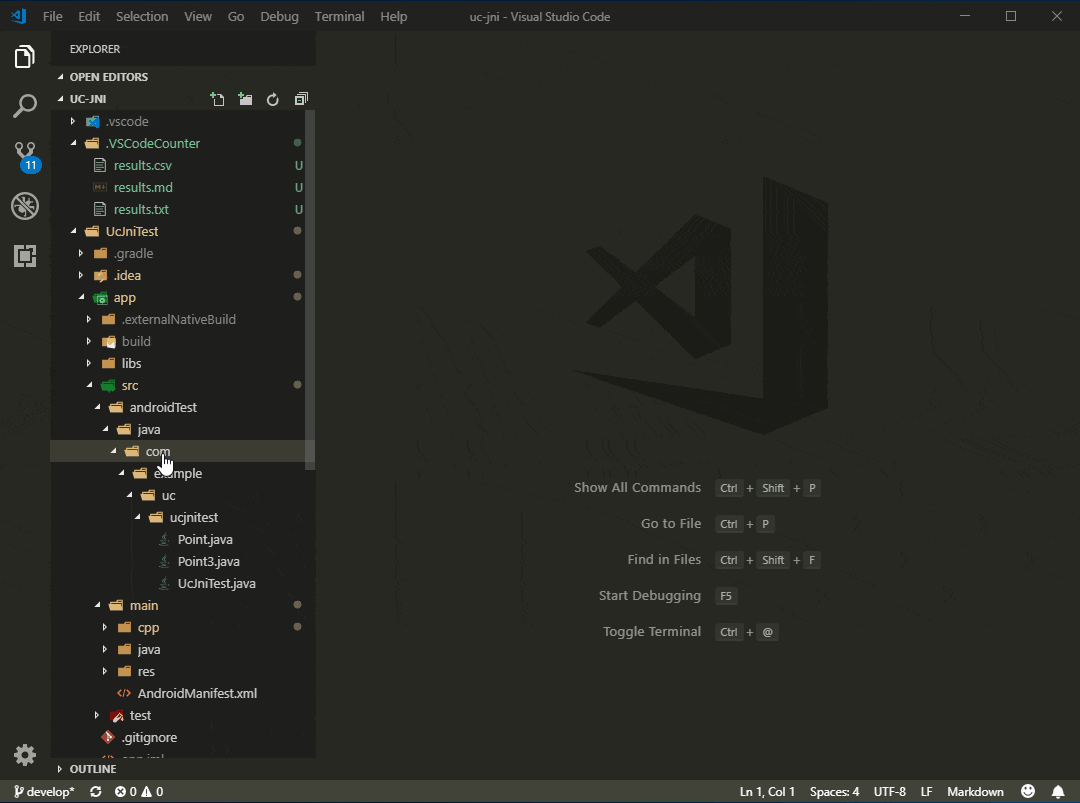Open the View menu
This screenshot has height=803, width=1080.
pos(198,17)
